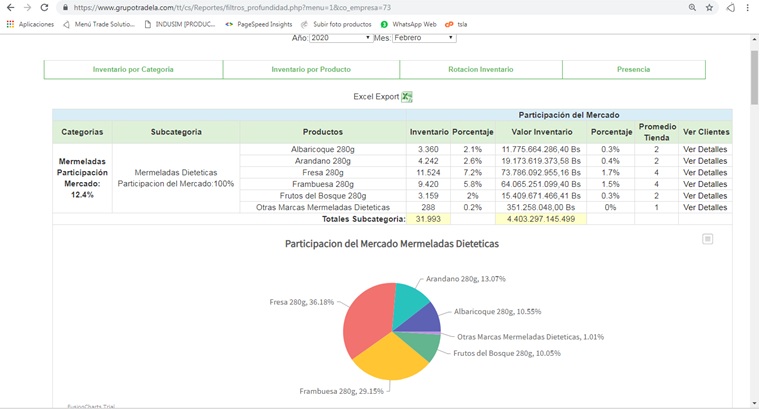Screen dimensions: 760x409
Task: Open the Presencia tab
Action: pyautogui.click(x=633, y=70)
